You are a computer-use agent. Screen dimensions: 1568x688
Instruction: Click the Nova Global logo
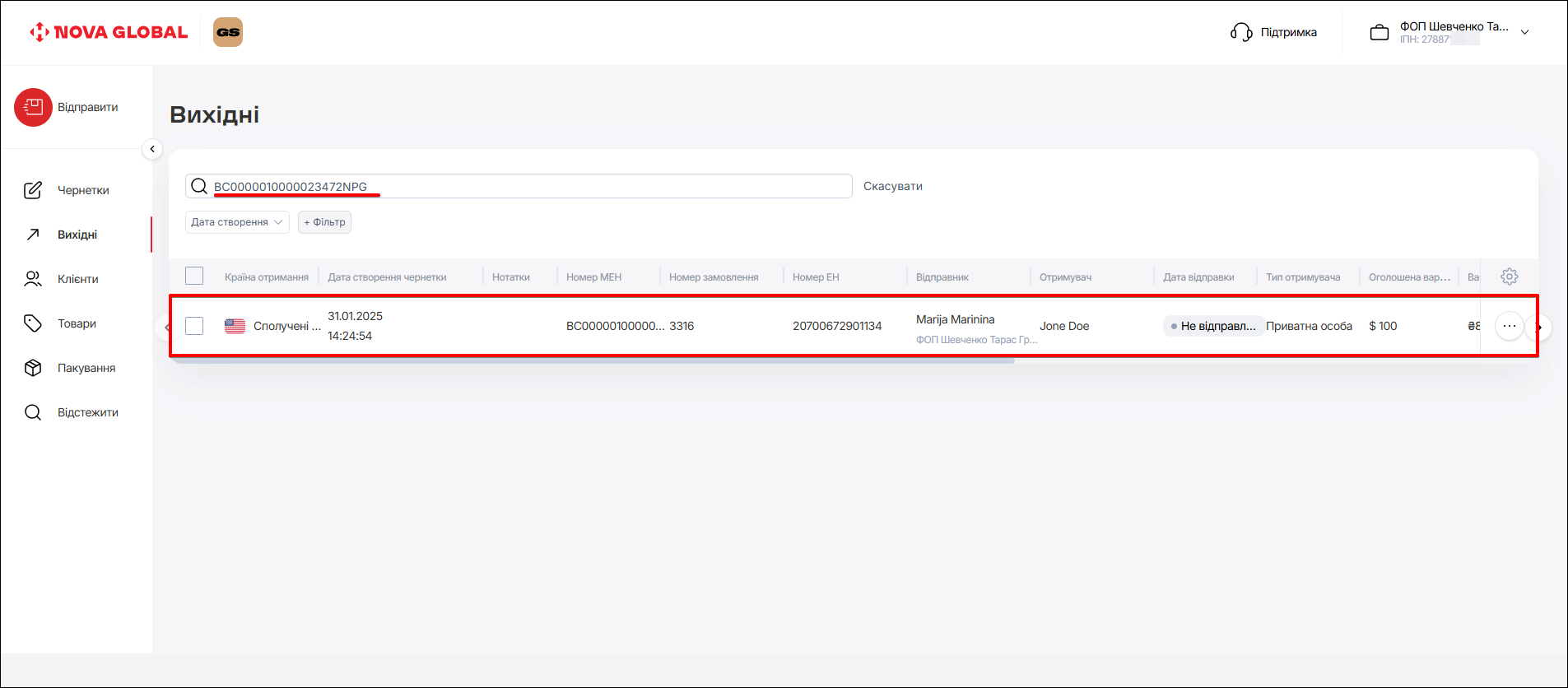[109, 32]
